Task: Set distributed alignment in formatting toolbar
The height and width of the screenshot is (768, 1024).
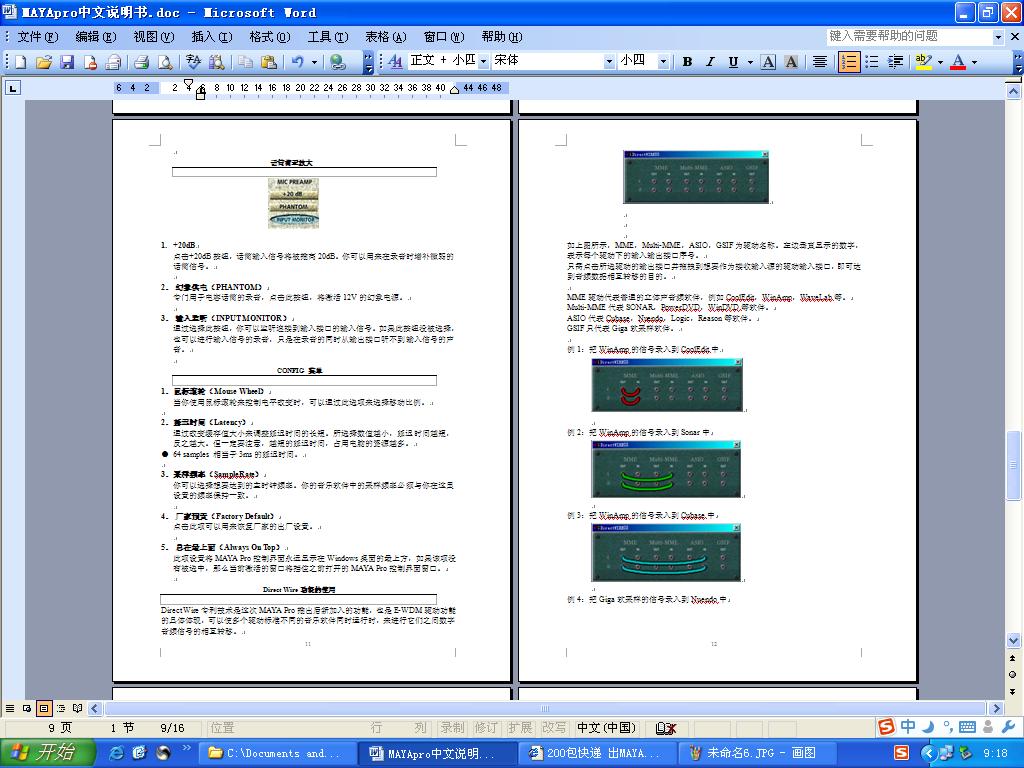Action: (x=820, y=62)
